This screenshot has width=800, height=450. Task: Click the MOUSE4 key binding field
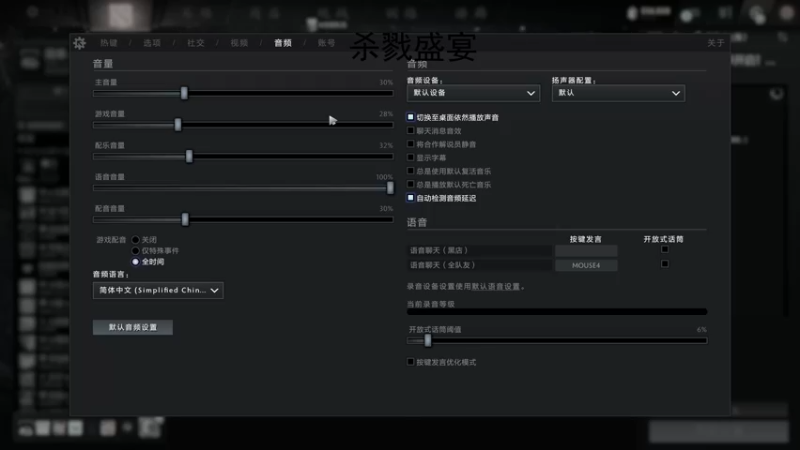click(586, 265)
